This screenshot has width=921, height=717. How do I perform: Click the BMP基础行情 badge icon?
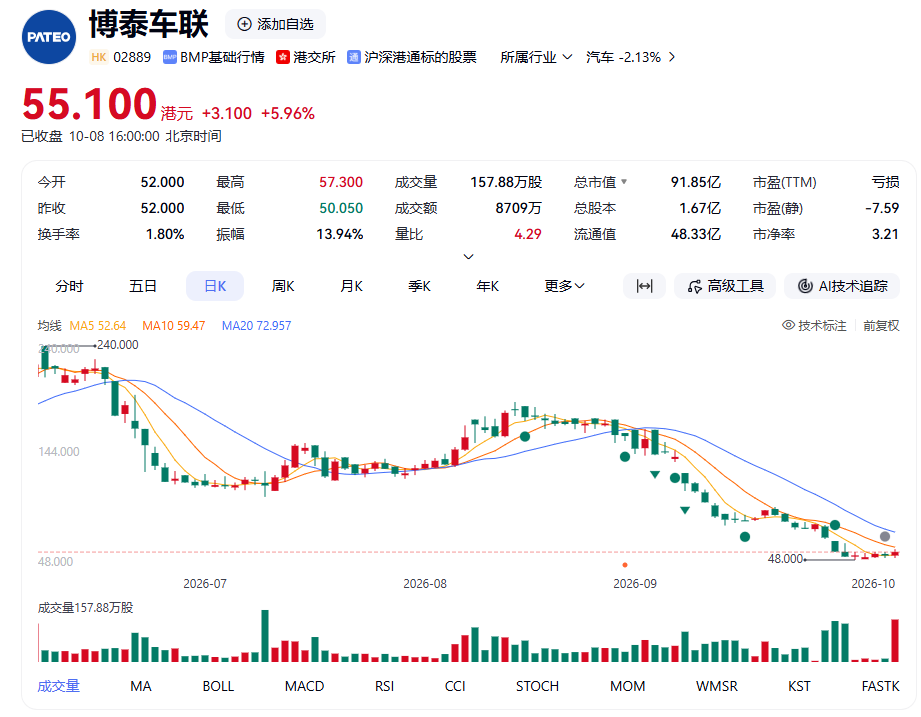(x=170, y=57)
